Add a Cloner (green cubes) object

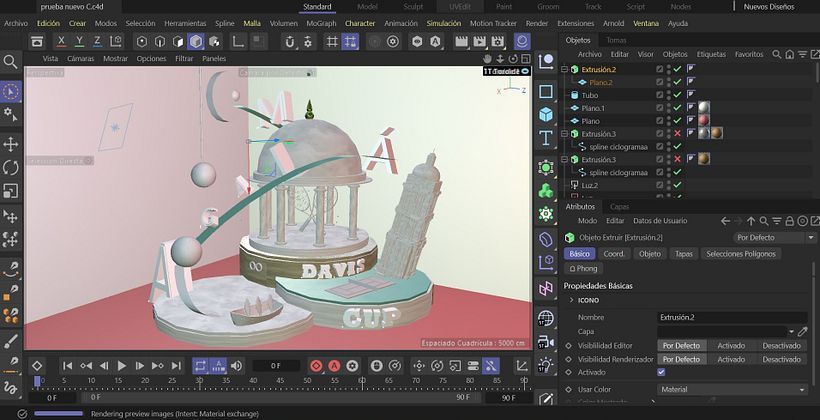546,191
